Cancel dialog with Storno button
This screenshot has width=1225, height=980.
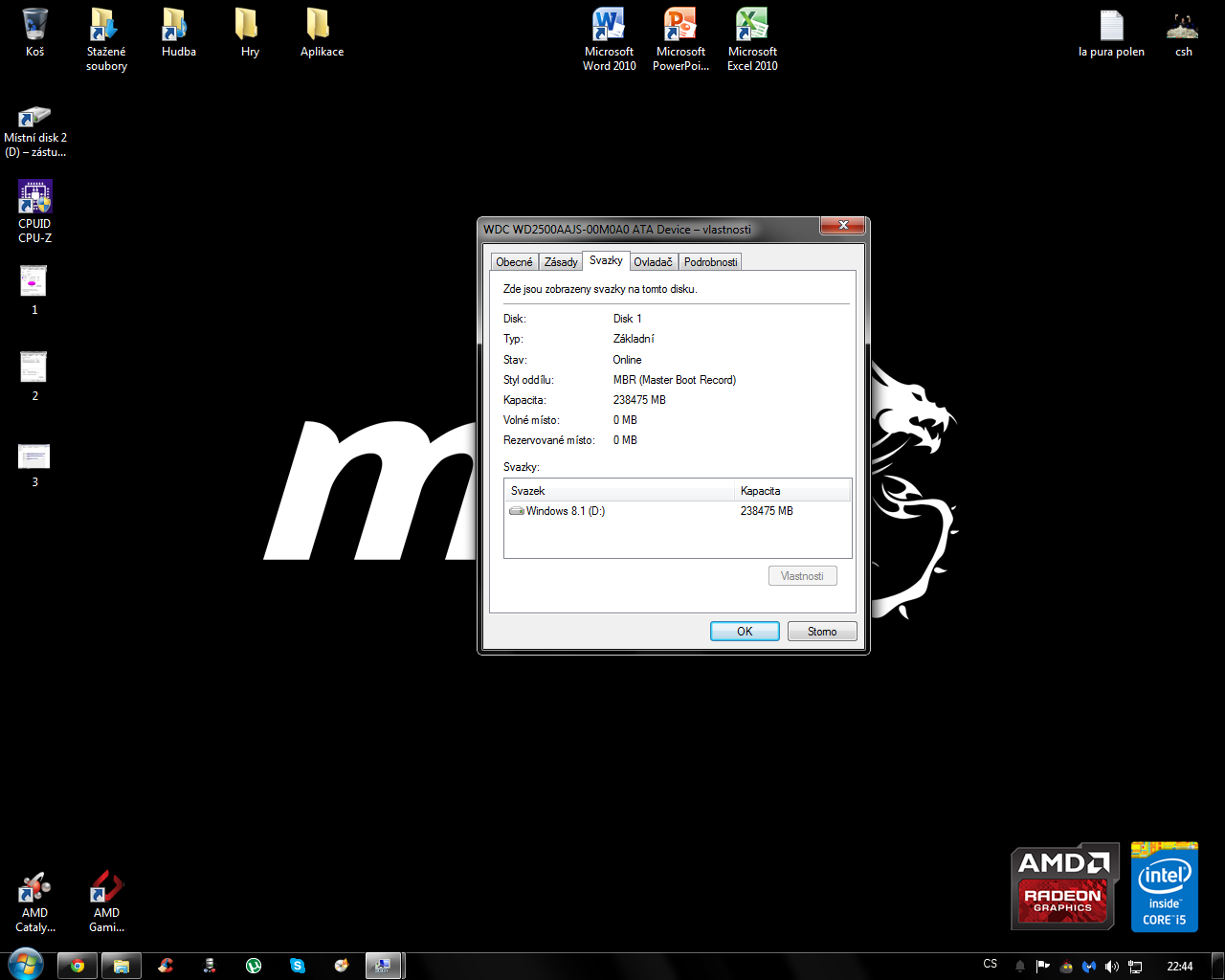[x=822, y=632]
